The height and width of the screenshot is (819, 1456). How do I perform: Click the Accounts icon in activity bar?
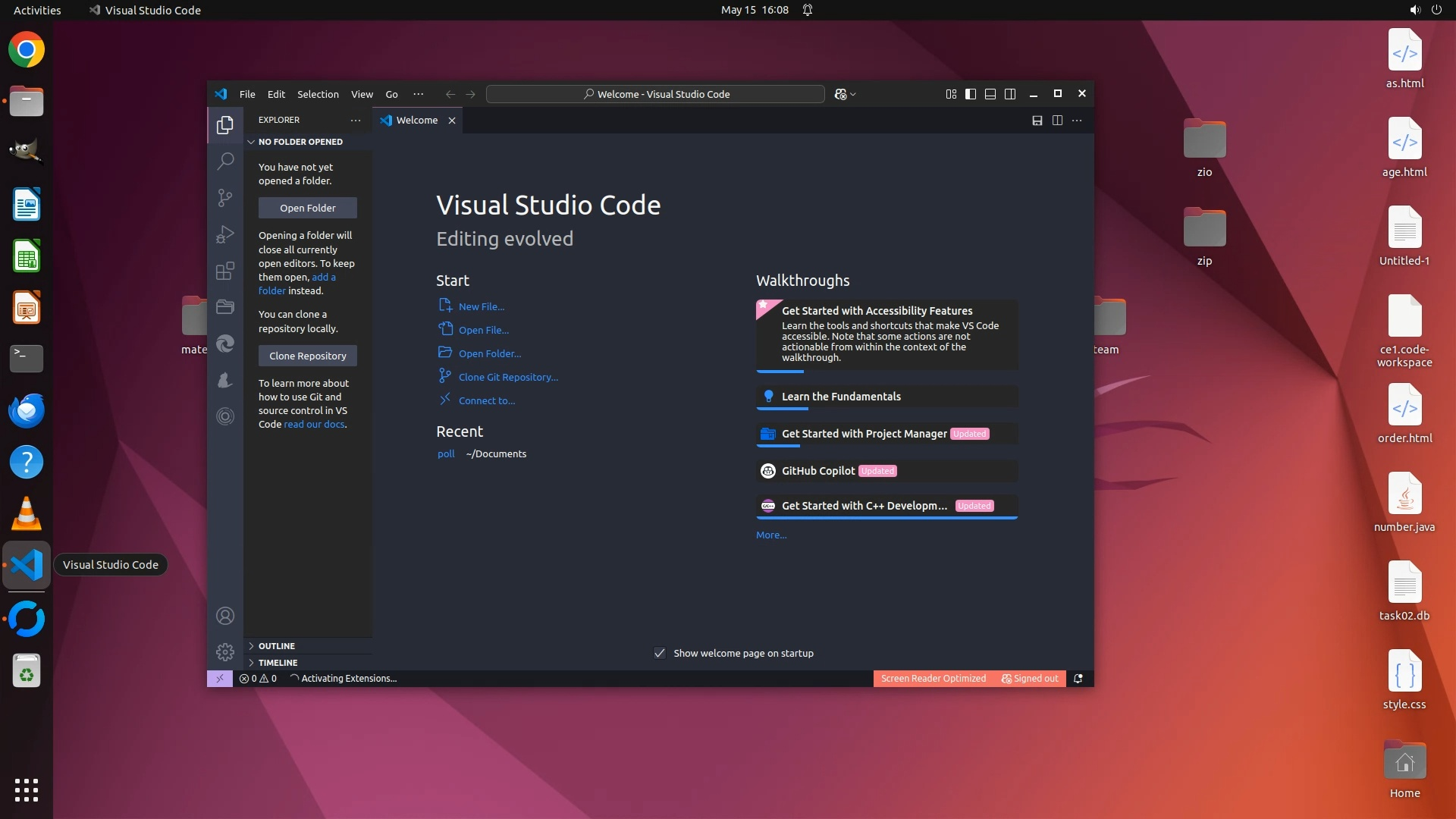[x=225, y=616]
